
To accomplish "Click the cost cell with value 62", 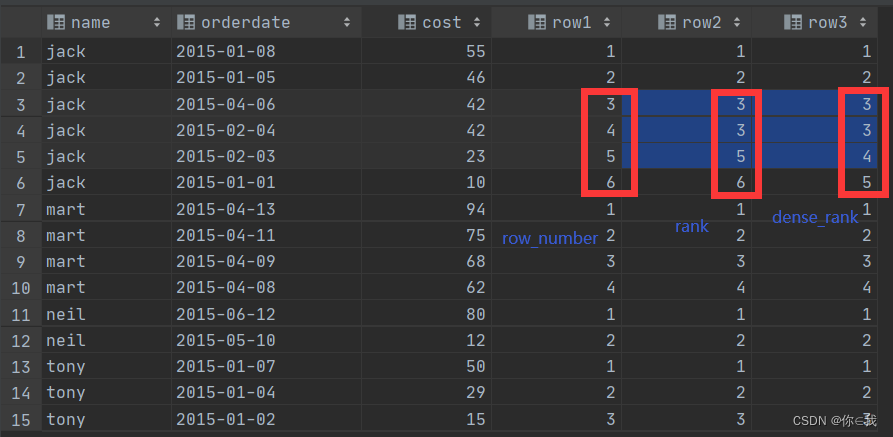I will [426, 287].
